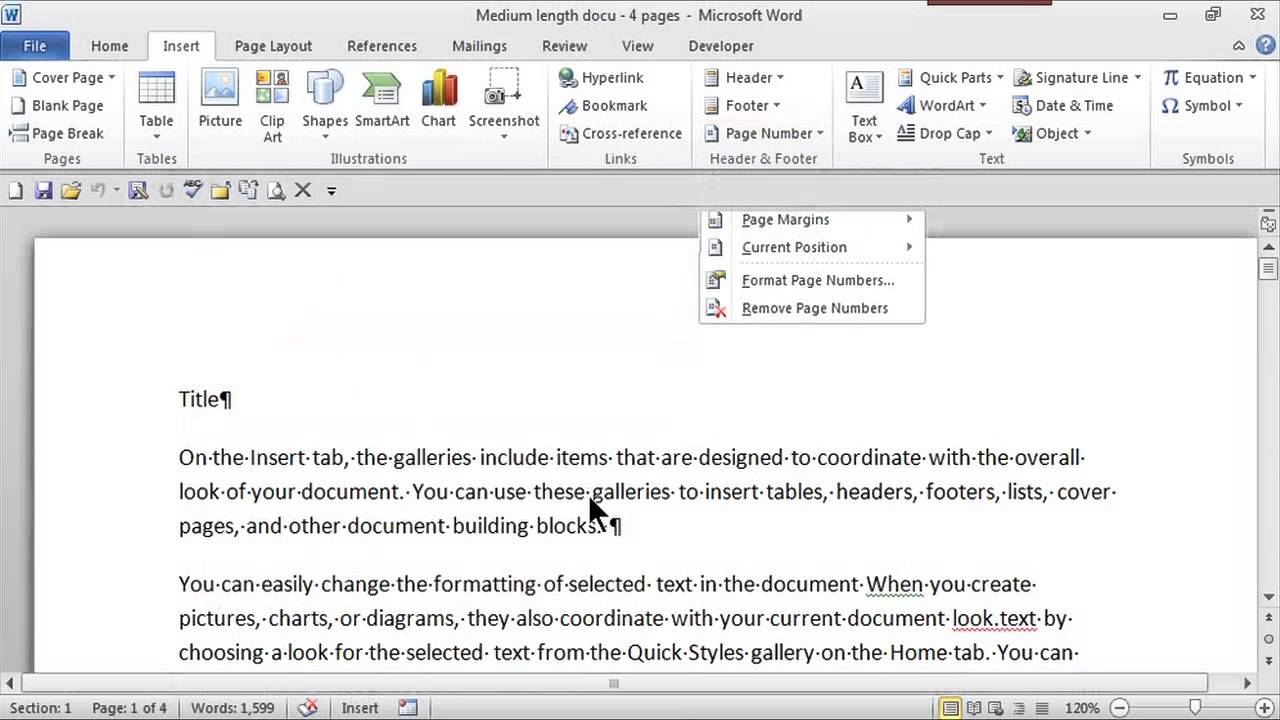Open the Clip Art pane
This screenshot has height=720, width=1280.
pos(272,106)
